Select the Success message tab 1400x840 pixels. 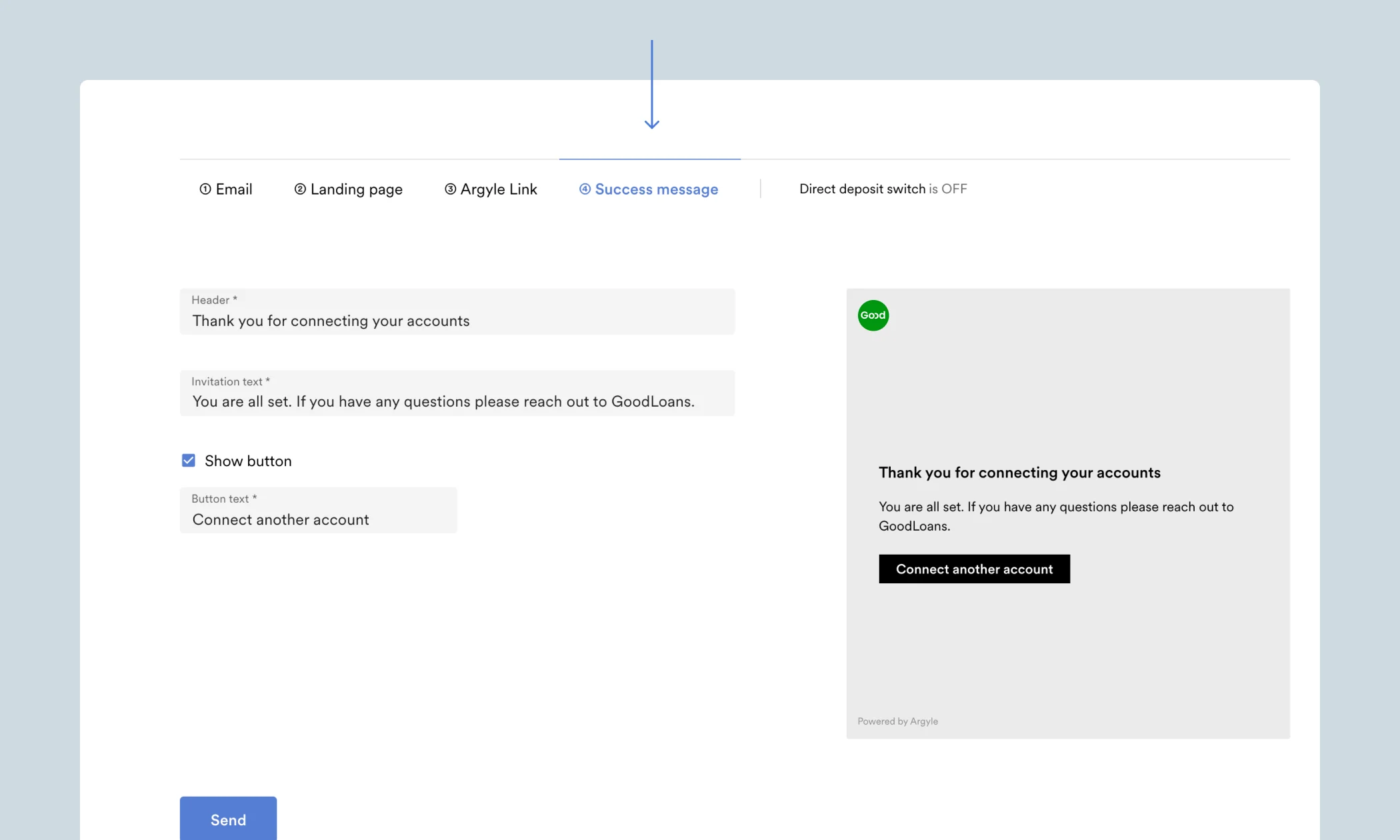(x=649, y=189)
